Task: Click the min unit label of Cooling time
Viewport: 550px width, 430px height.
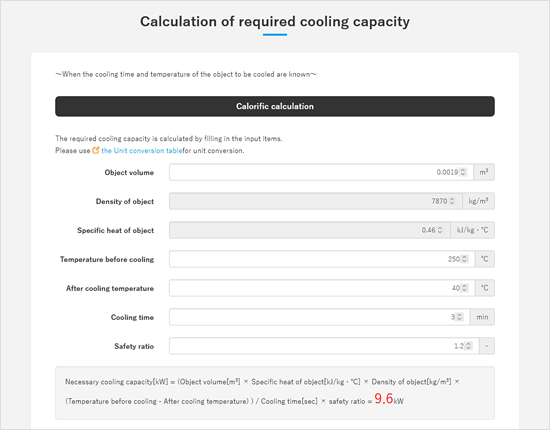Action: (482, 317)
